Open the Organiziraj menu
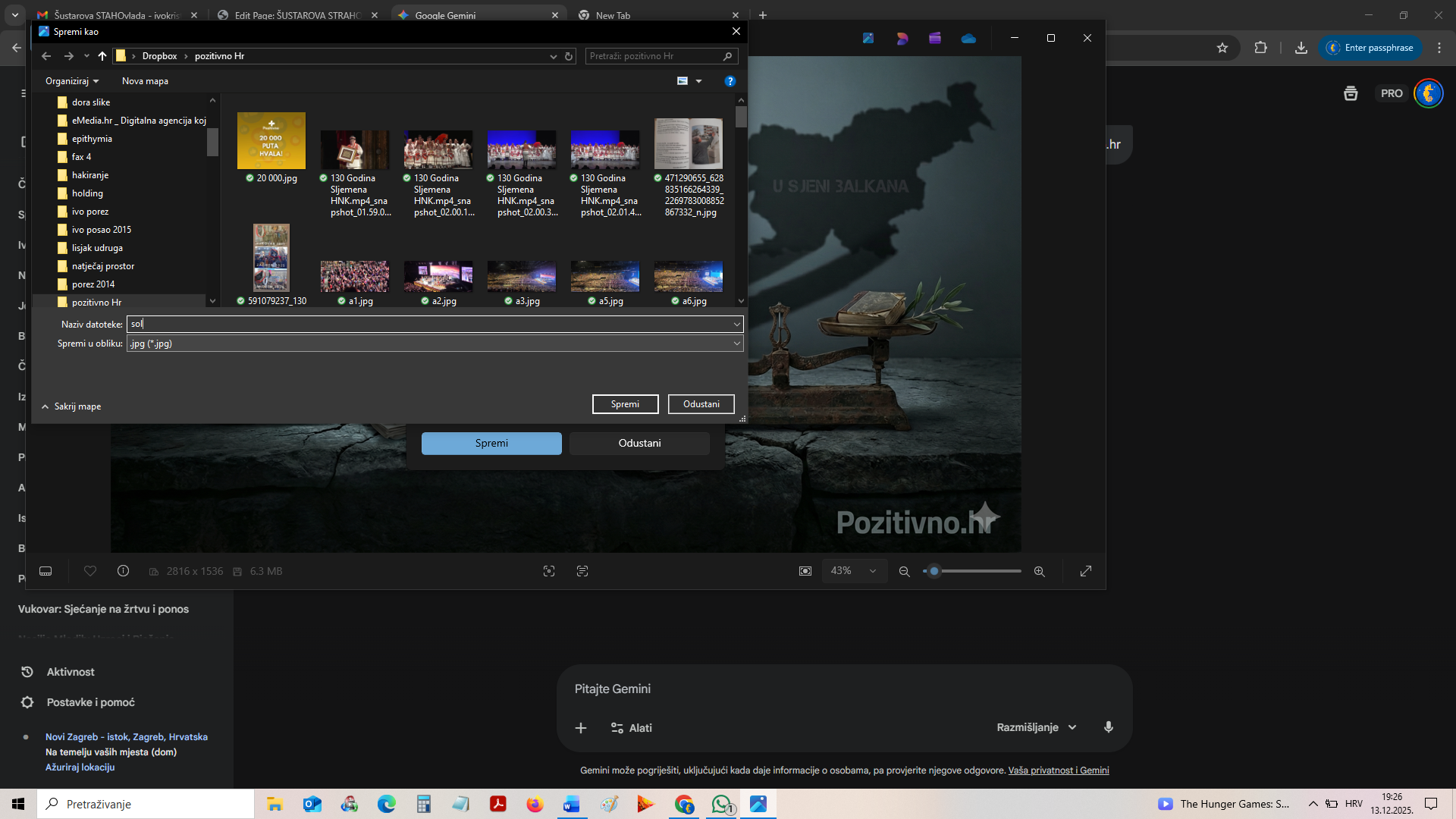Viewport: 1456px width, 819px height. [72, 81]
